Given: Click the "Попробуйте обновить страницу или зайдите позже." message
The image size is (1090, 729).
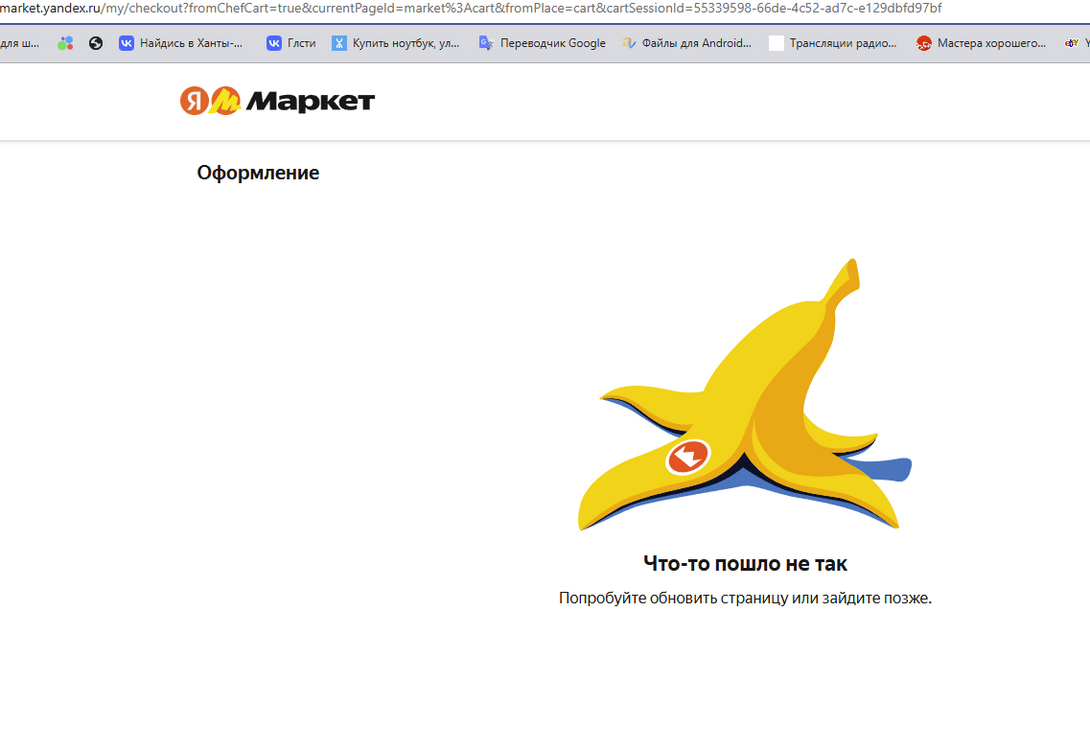Looking at the screenshot, I should point(745,598).
